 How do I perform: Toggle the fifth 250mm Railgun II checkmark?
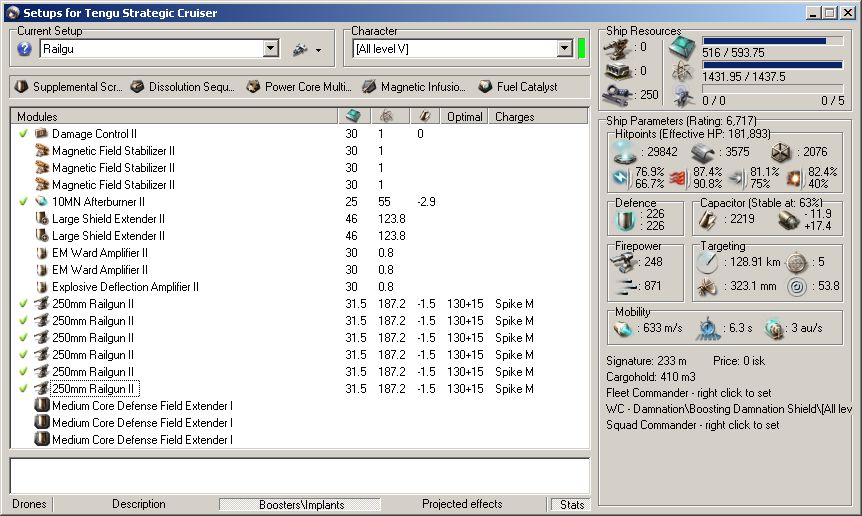pos(23,372)
